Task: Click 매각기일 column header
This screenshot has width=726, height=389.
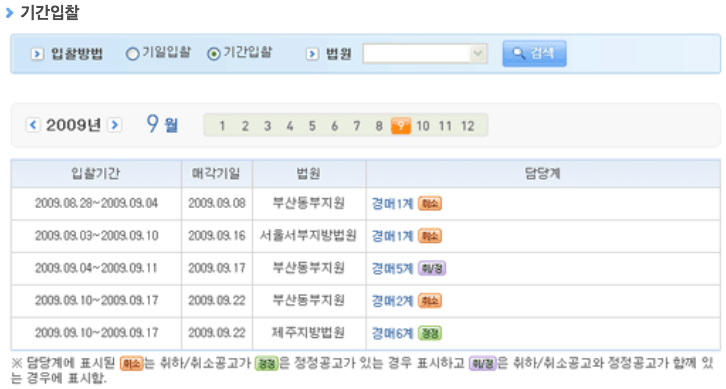Action: pos(217,174)
